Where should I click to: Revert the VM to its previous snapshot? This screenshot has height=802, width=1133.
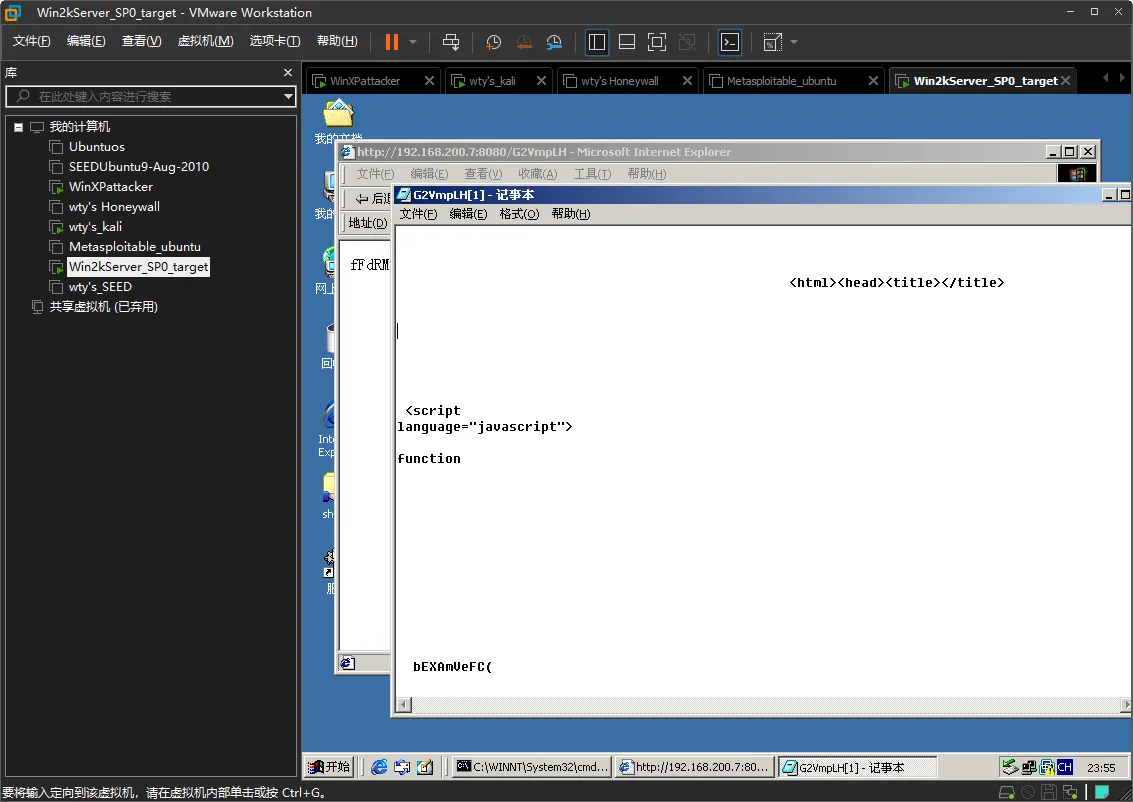(524, 42)
